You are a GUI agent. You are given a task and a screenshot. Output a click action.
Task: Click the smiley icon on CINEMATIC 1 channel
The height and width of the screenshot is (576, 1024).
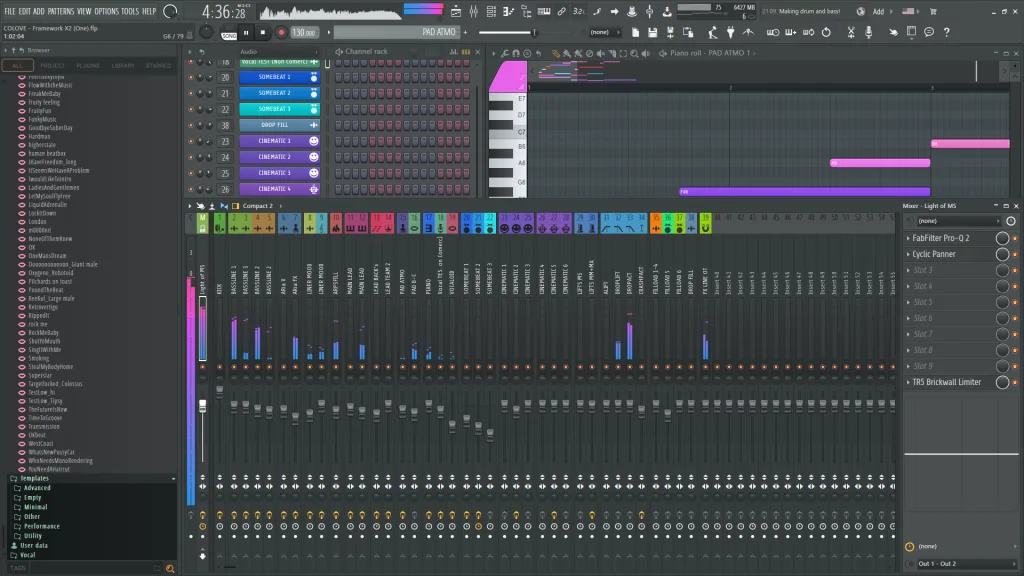click(313, 141)
